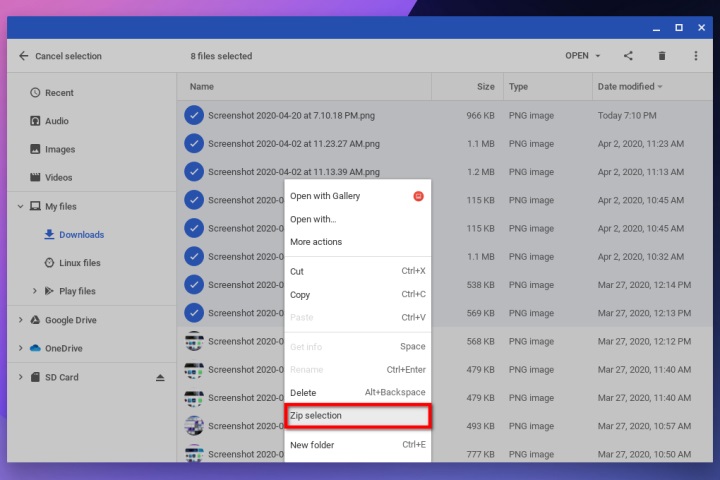Choose Zip selection from context menu
This screenshot has height=480, width=720.
[358, 416]
